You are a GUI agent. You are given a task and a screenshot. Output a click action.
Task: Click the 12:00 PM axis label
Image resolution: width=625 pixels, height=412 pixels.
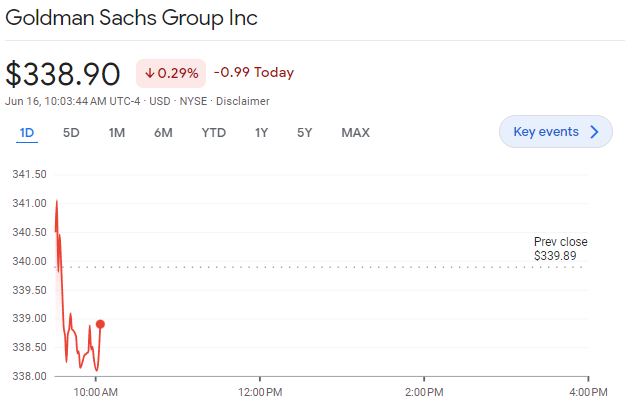tap(260, 392)
